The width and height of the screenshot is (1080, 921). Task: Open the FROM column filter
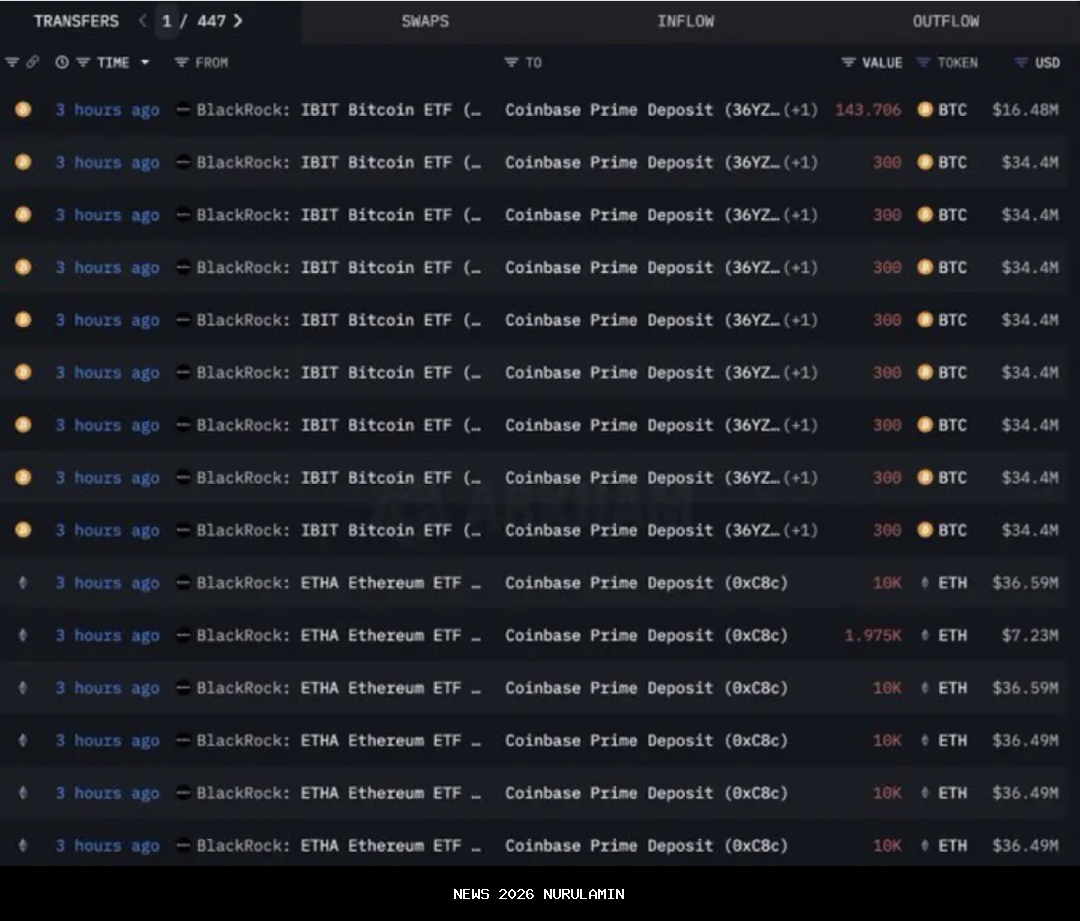182,62
